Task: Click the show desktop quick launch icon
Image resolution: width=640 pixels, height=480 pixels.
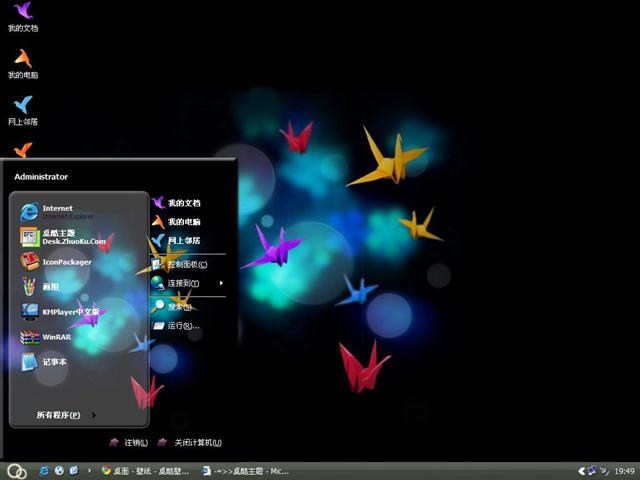Action: [x=74, y=471]
